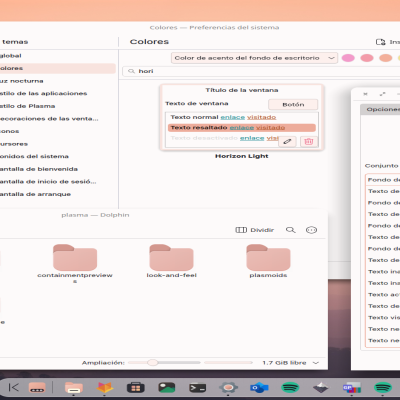Viewport: 400px width, 400px height.
Task: Click the search icon in the hori filter field
Action: point(131,71)
